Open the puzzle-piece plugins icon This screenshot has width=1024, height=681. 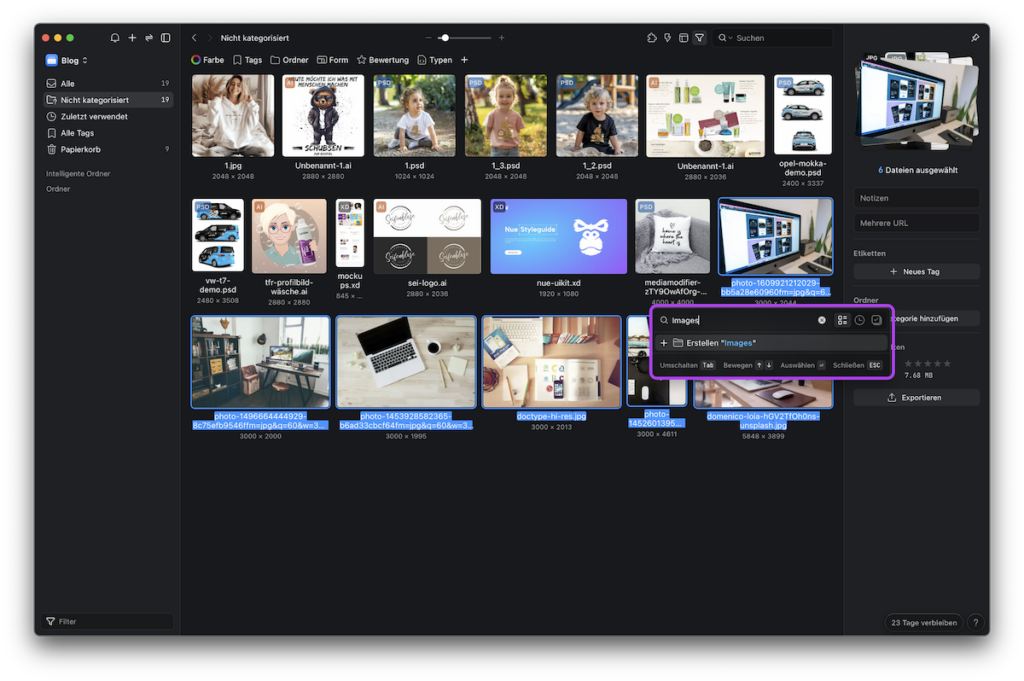click(x=652, y=38)
